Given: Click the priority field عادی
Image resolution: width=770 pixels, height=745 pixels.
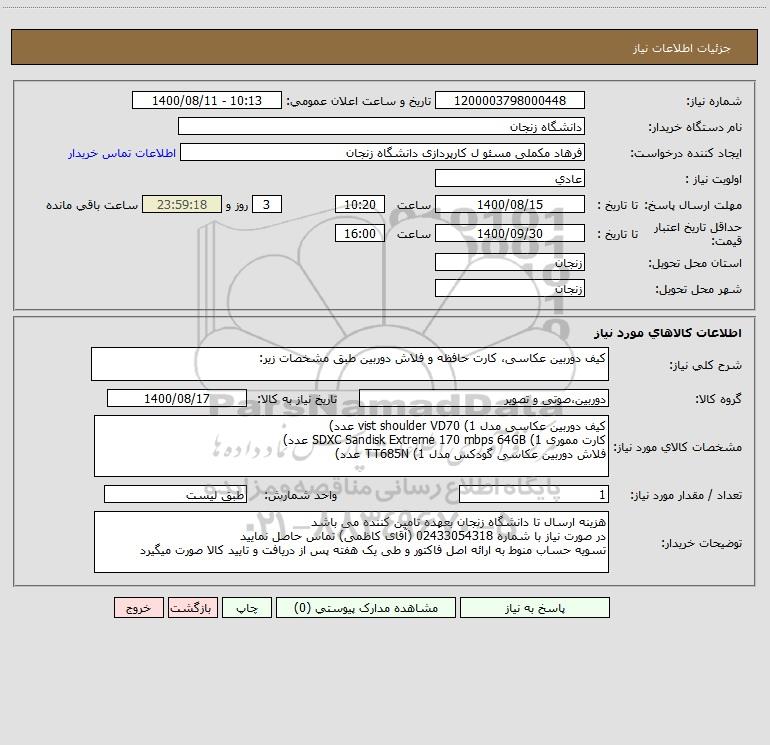Looking at the screenshot, I should (510, 178).
